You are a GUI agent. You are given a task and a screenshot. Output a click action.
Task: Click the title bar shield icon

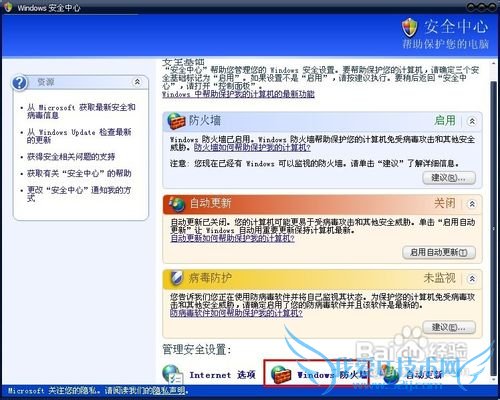(x=8, y=7)
